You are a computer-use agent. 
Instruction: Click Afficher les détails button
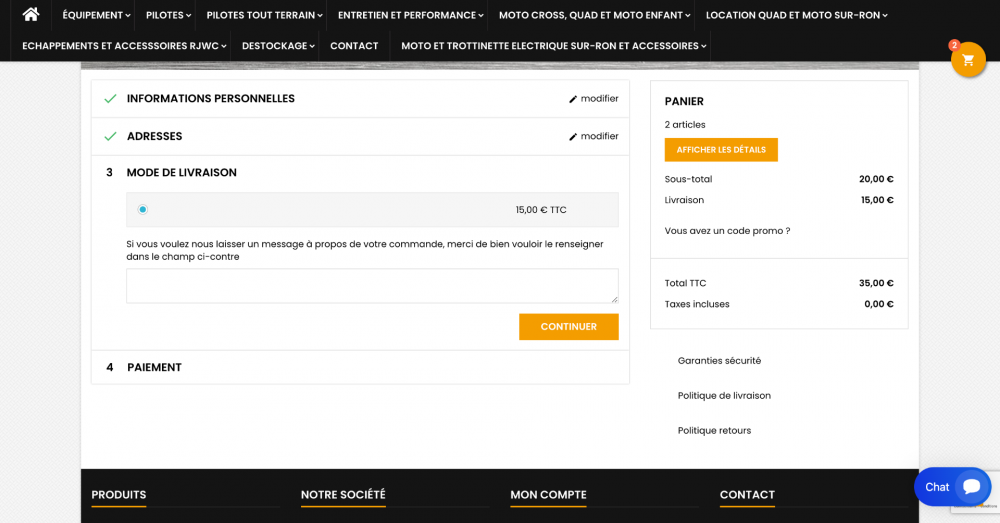click(721, 150)
